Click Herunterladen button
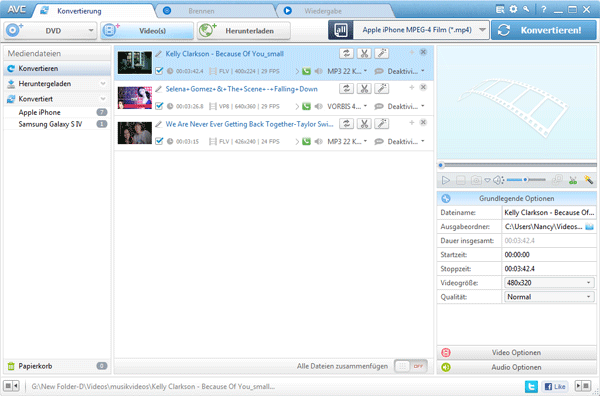600x396 pixels. click(x=244, y=31)
